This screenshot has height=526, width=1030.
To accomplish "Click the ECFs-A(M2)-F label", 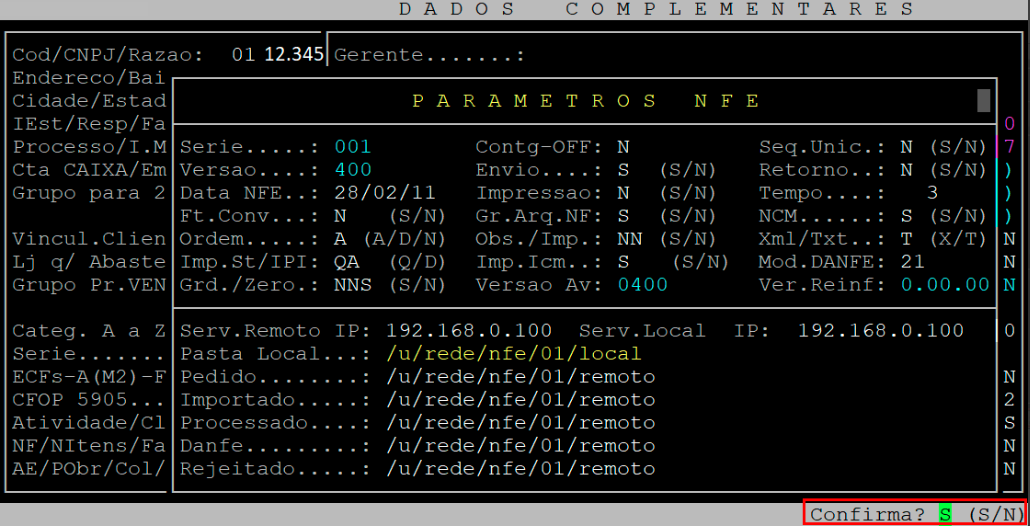I will (89, 377).
